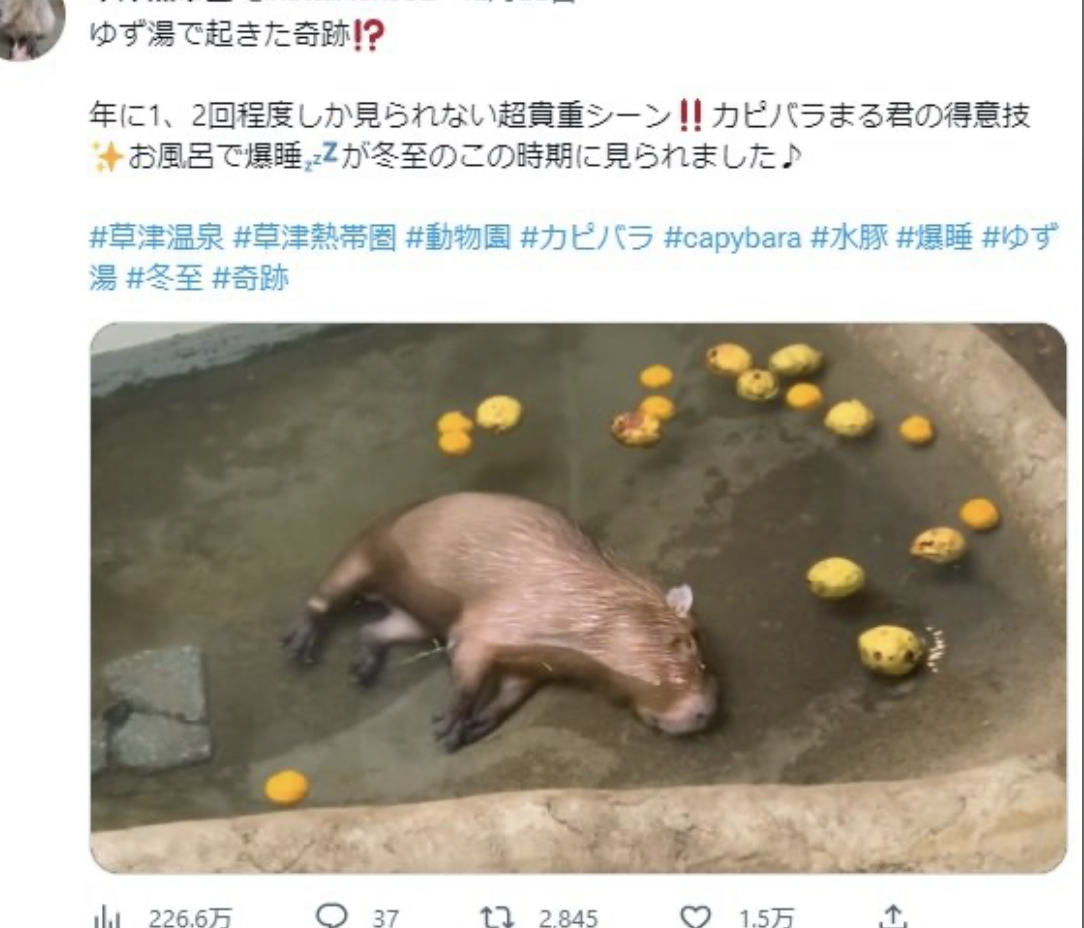Viewport: 1084px width, 928px height.
Task: Click the tweet text about ゆず湯で起きた奇跡
Action: click(x=236, y=35)
